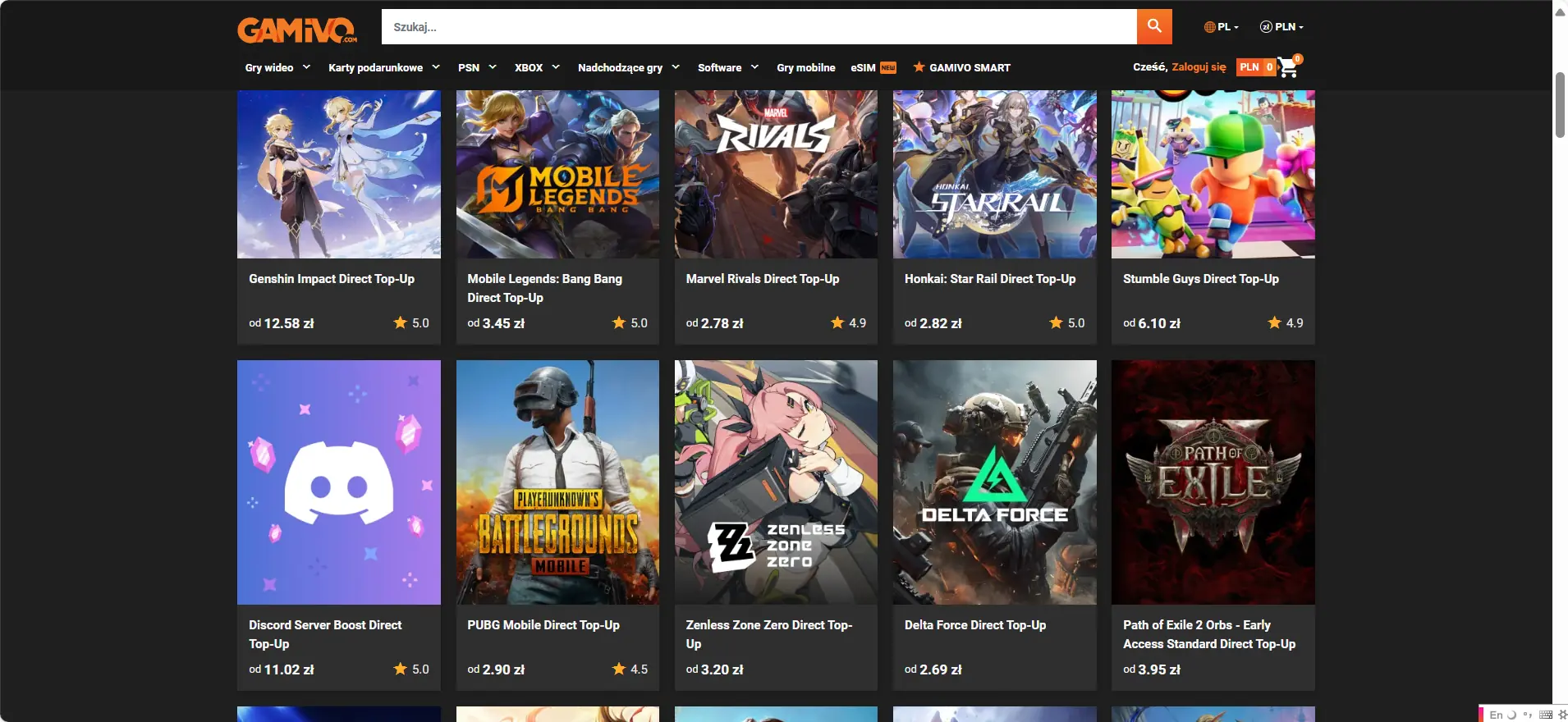Click the złoty currency icon

[1266, 27]
